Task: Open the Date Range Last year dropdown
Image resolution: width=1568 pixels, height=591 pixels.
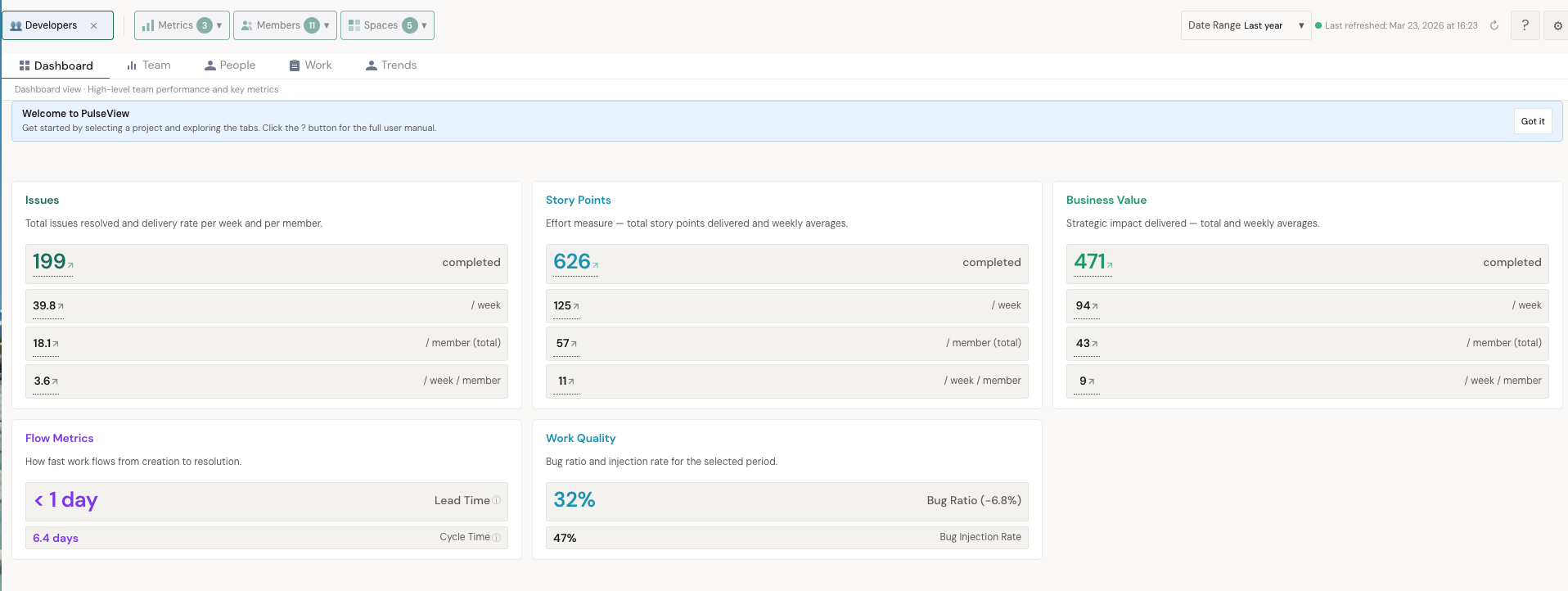Action: click(x=1246, y=25)
